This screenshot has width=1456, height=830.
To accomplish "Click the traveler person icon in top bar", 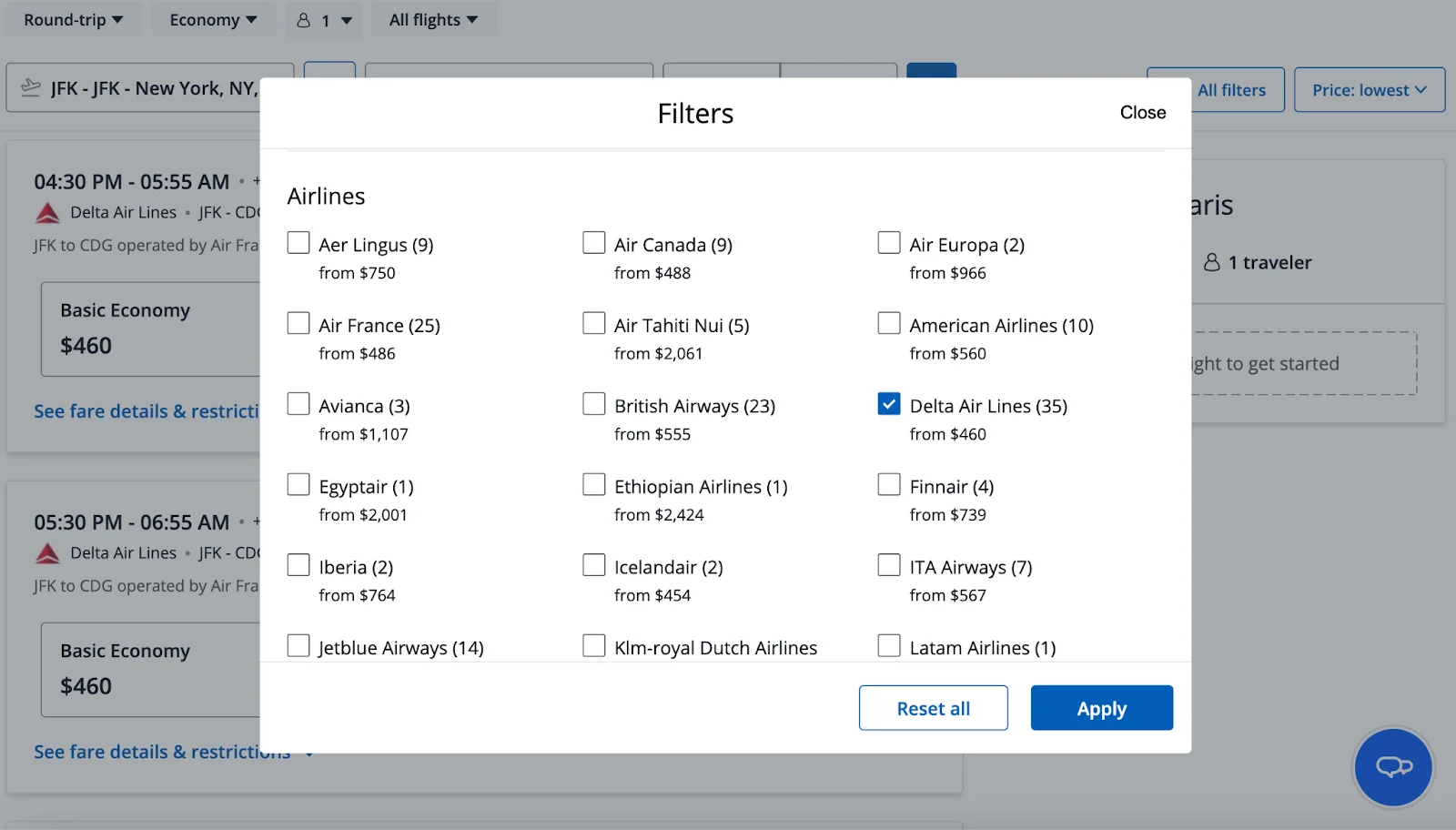I will tap(304, 20).
